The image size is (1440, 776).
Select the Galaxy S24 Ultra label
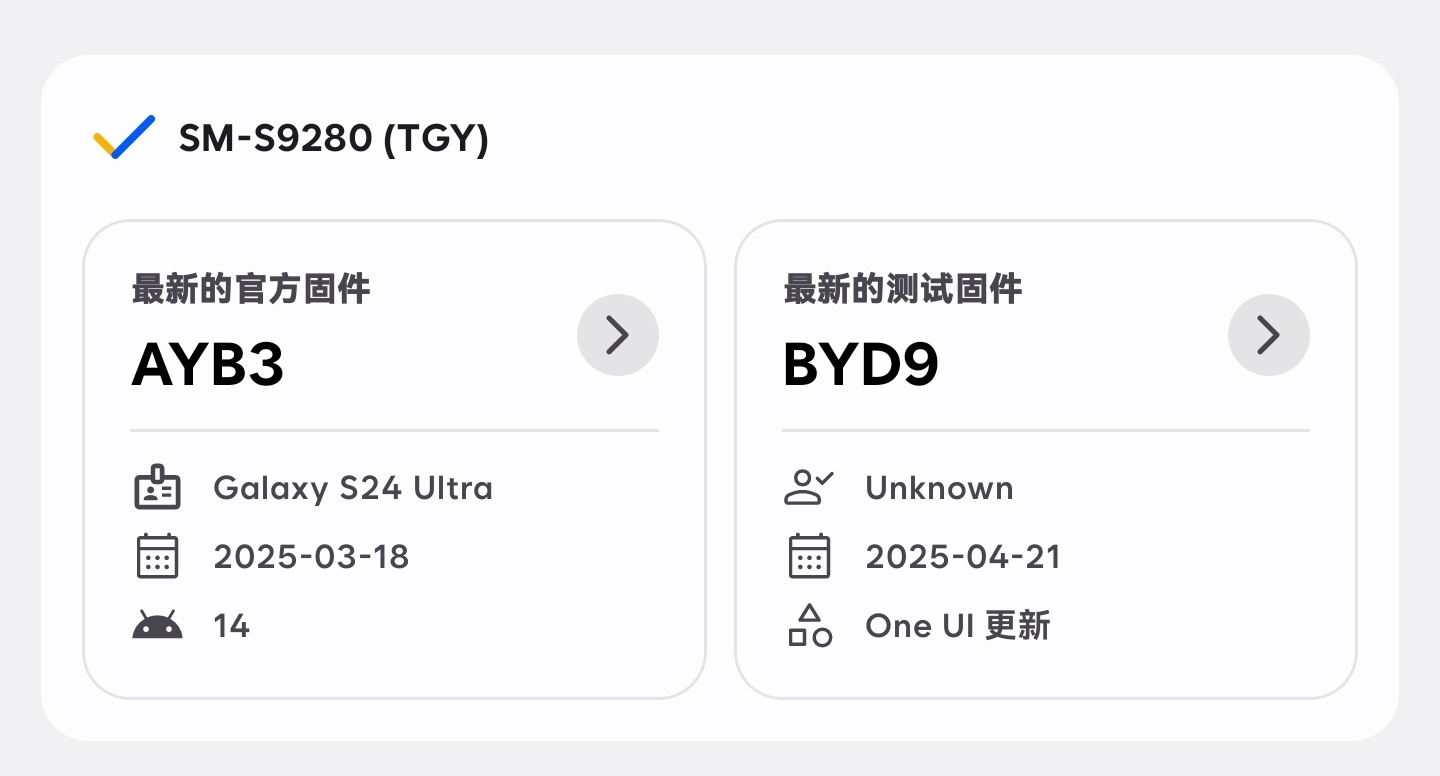tap(353, 488)
